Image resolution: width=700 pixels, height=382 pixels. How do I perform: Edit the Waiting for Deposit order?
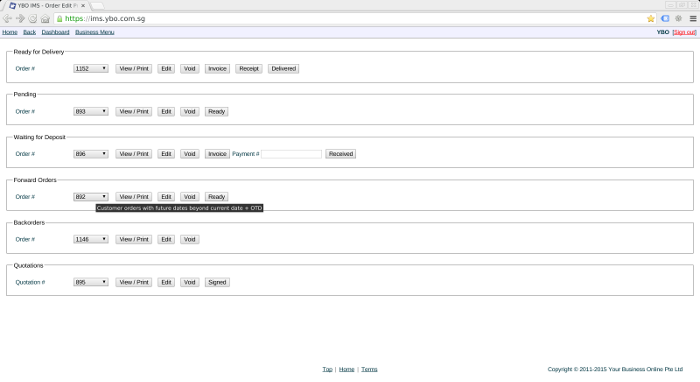pyautogui.click(x=166, y=154)
